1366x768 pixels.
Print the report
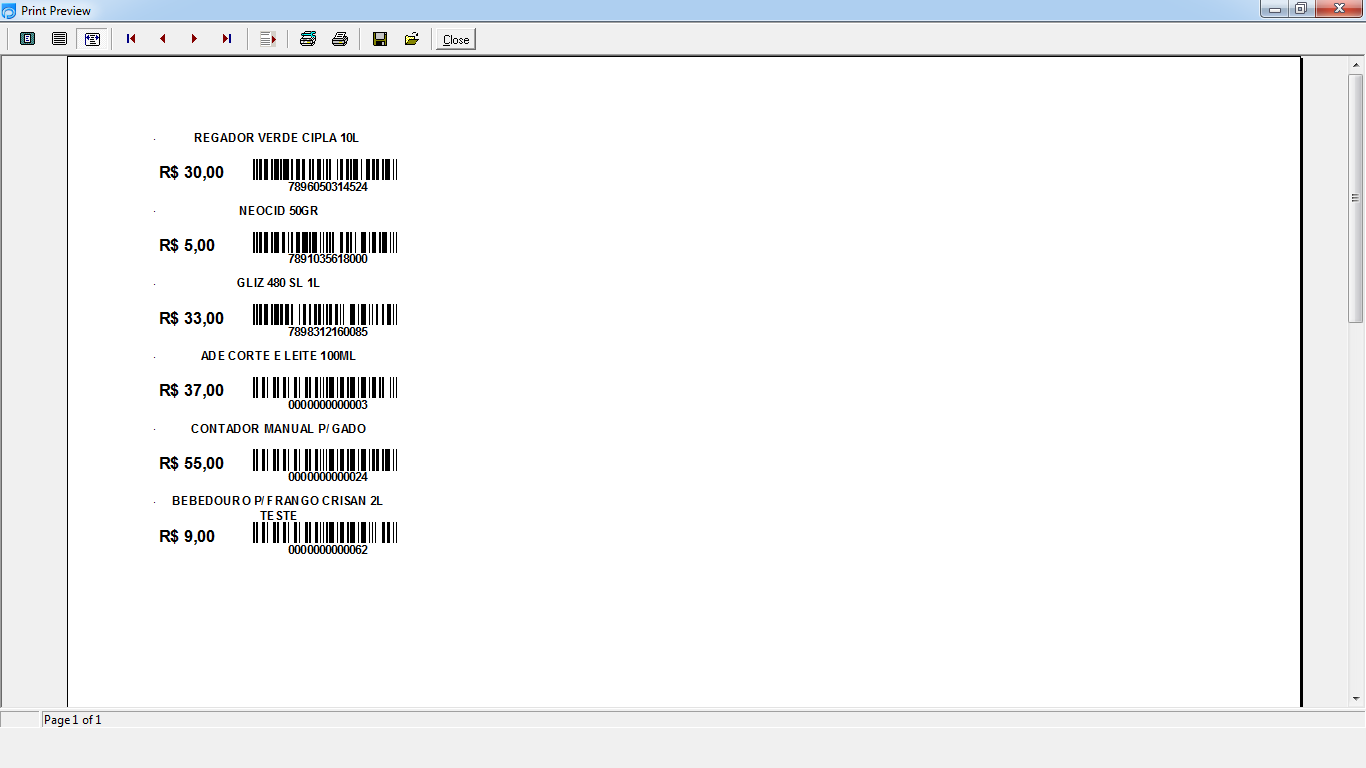click(340, 39)
